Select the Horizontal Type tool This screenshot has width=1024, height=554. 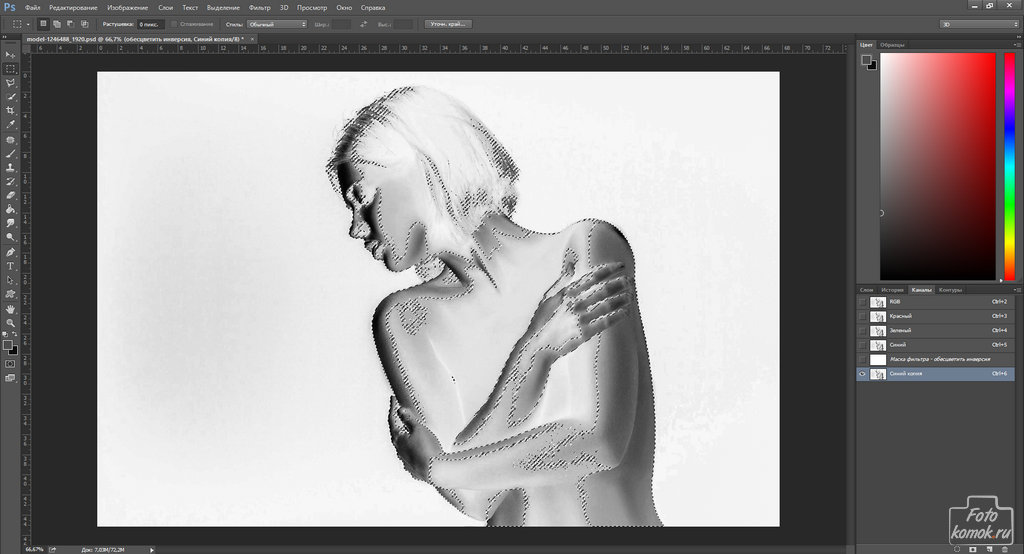[x=10, y=267]
